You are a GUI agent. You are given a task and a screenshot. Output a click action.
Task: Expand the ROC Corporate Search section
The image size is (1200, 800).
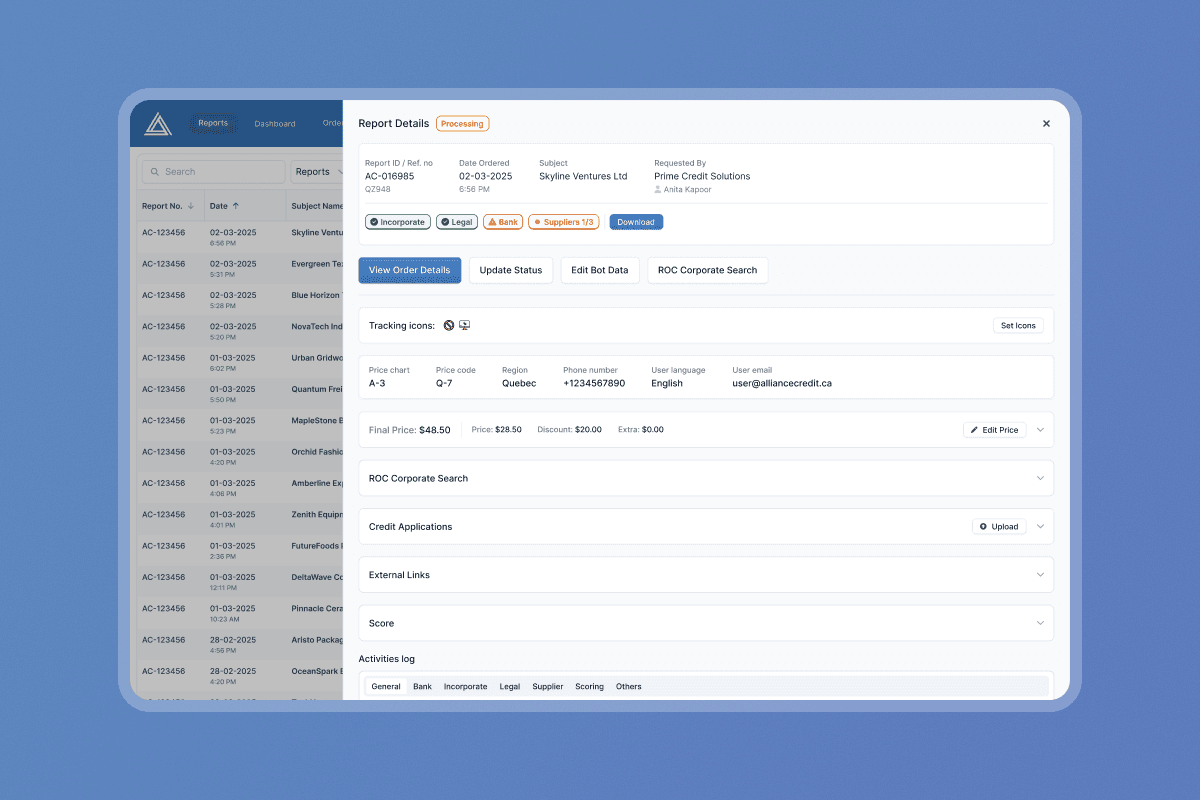[1040, 478]
